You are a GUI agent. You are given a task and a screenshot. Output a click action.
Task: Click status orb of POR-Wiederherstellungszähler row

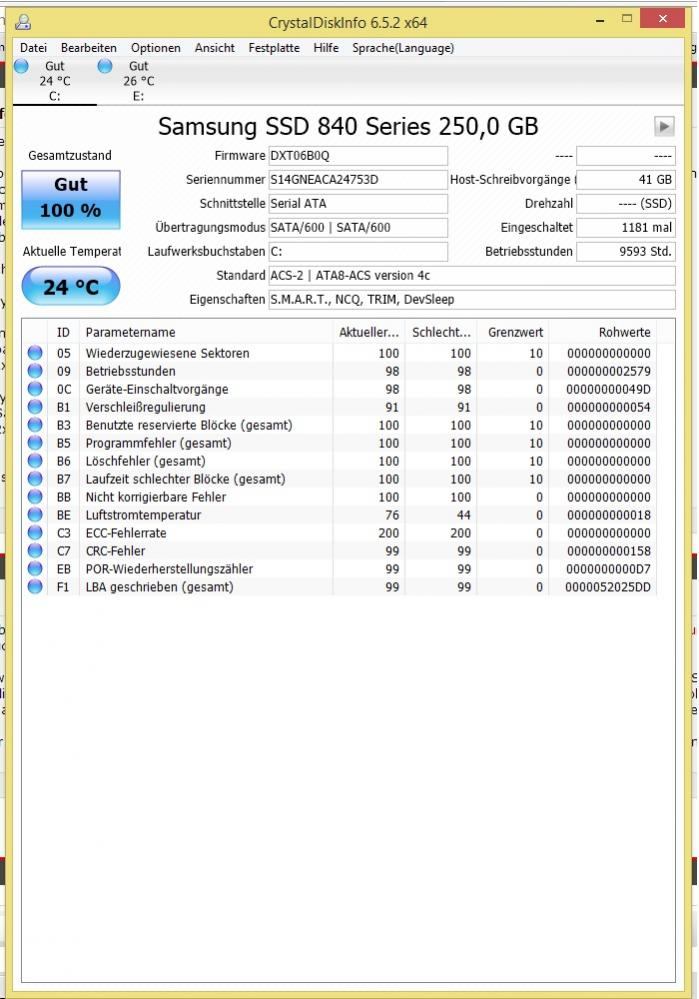[x=35, y=569]
